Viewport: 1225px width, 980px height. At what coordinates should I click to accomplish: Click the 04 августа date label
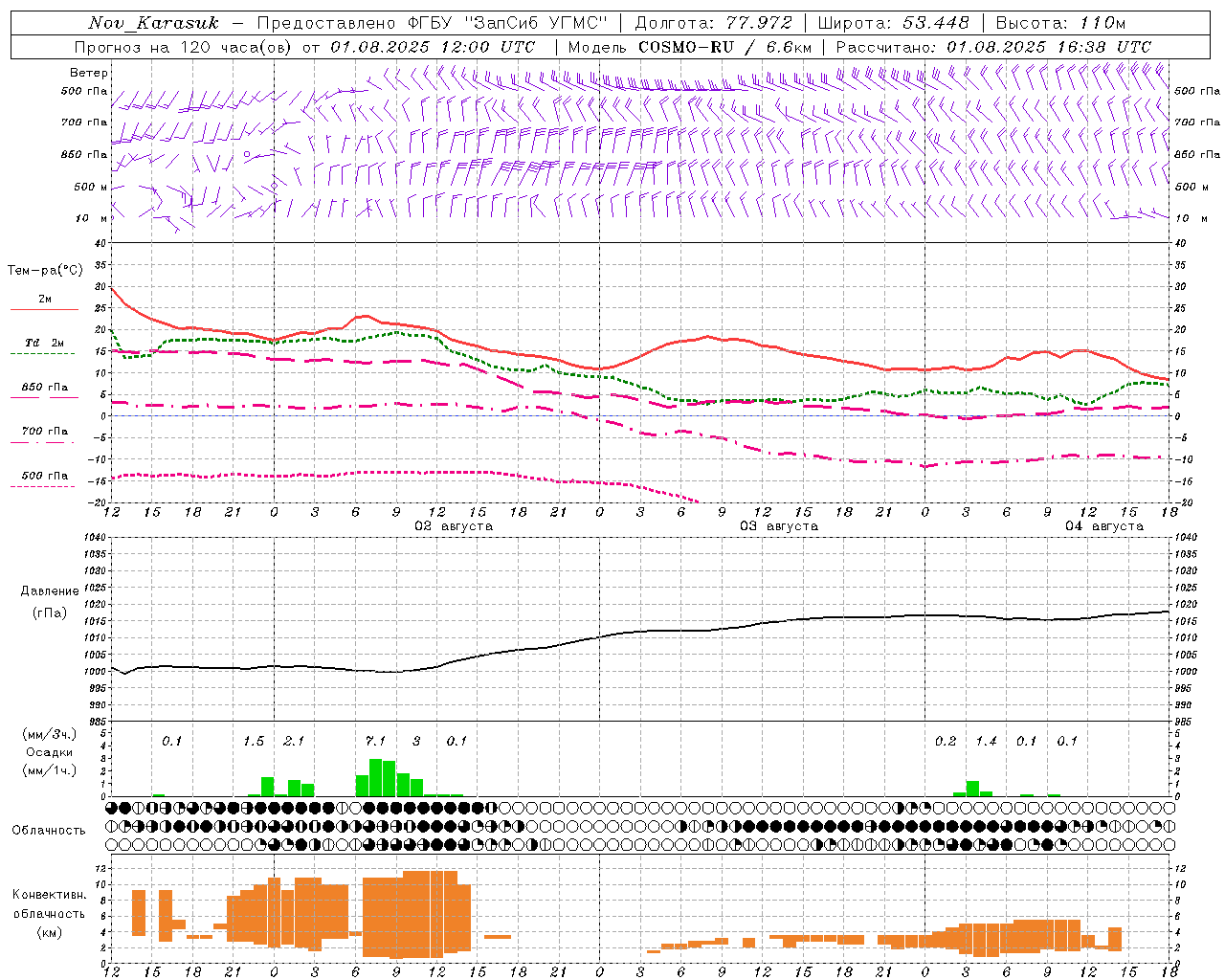click(x=1104, y=526)
